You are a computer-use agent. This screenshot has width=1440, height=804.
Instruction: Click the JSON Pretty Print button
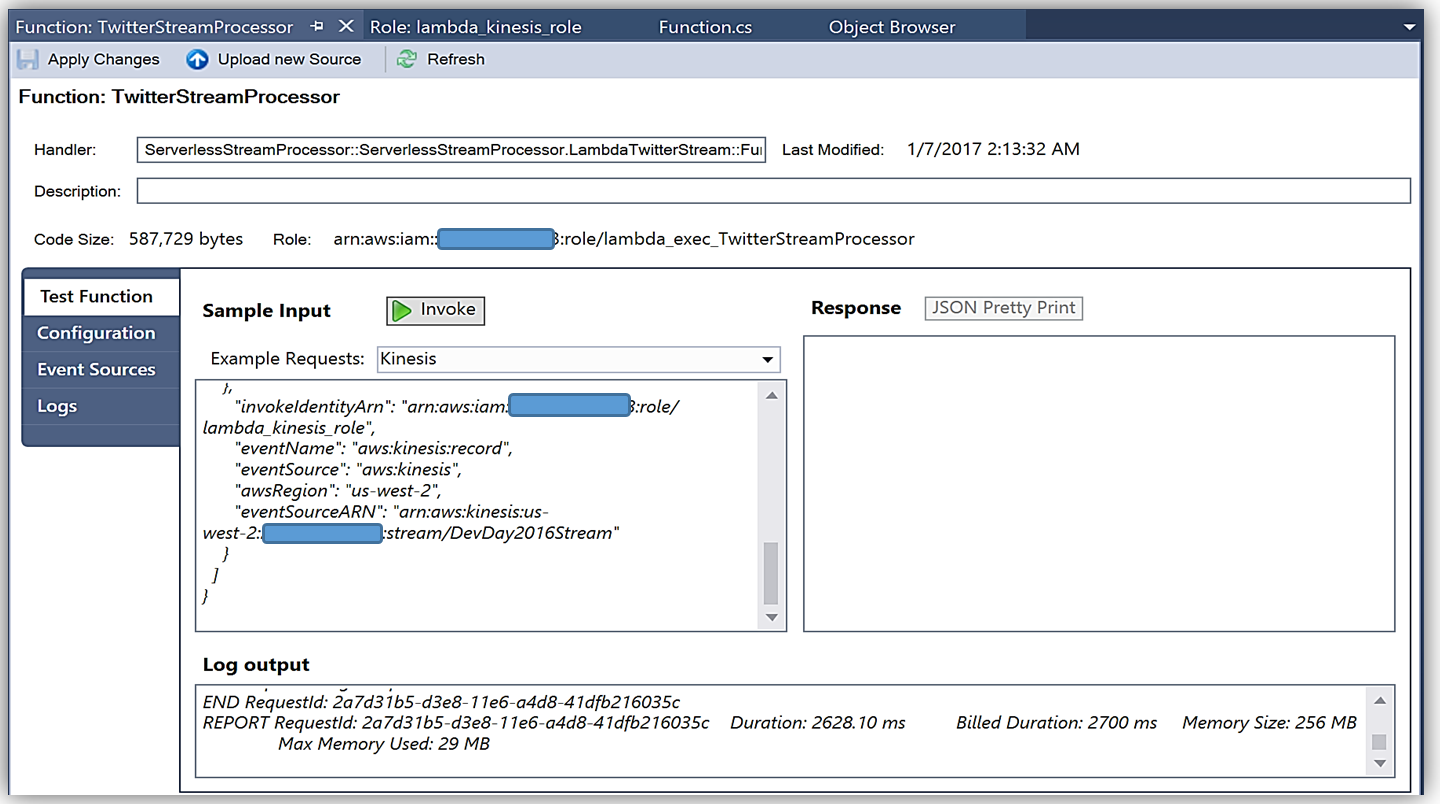[x=1003, y=308]
